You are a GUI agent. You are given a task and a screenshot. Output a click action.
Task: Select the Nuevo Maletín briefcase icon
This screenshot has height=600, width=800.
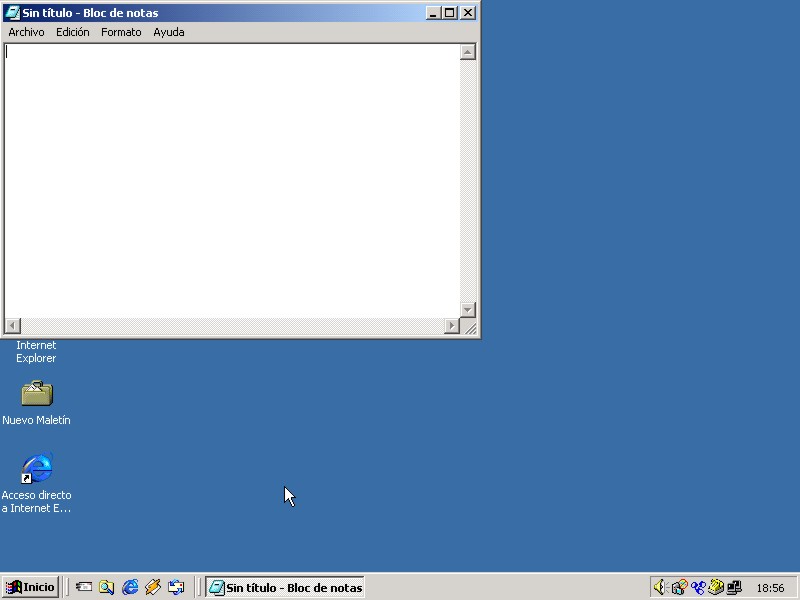tap(37, 393)
